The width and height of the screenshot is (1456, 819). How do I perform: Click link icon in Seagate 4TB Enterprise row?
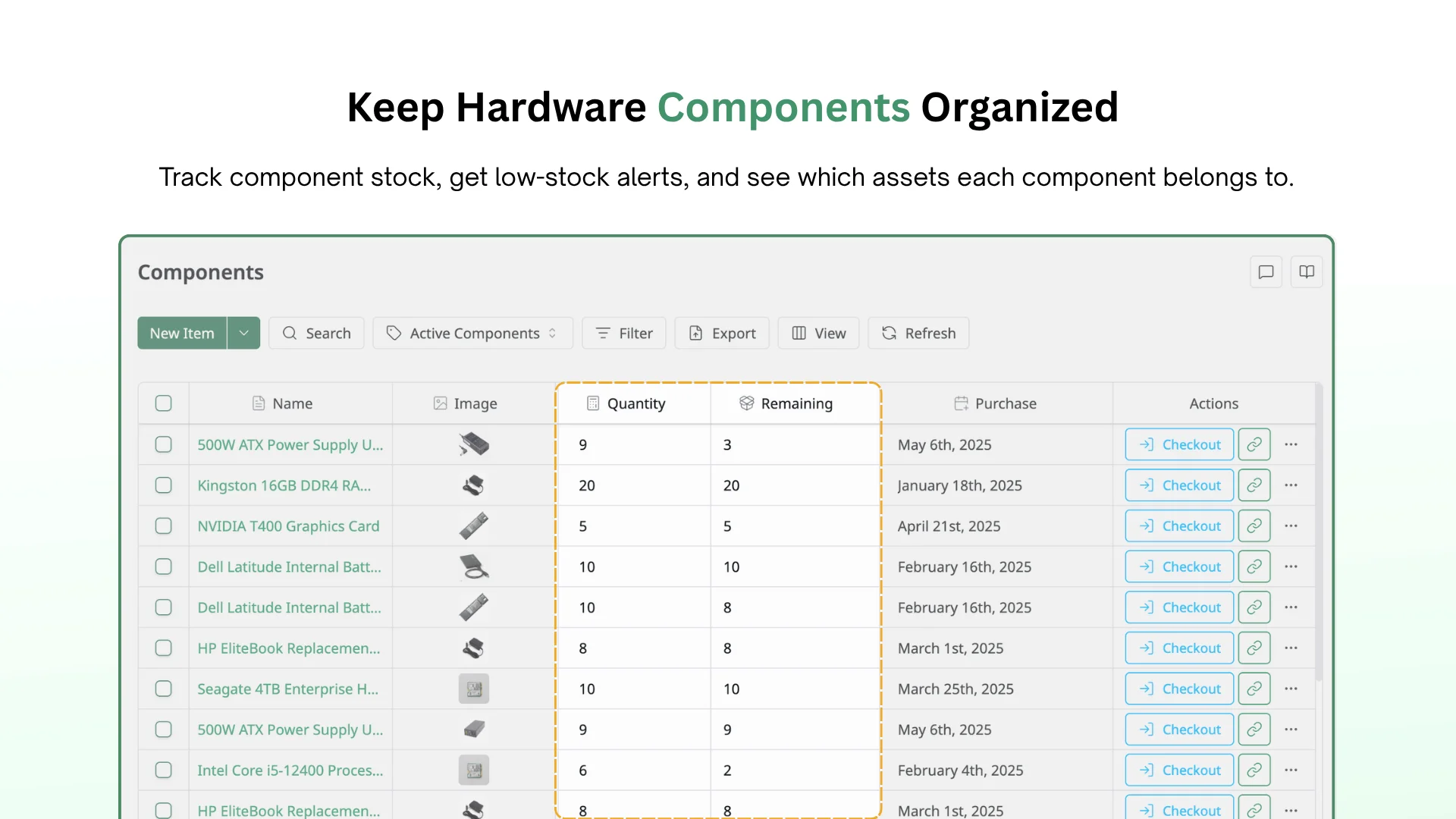pyautogui.click(x=1254, y=689)
